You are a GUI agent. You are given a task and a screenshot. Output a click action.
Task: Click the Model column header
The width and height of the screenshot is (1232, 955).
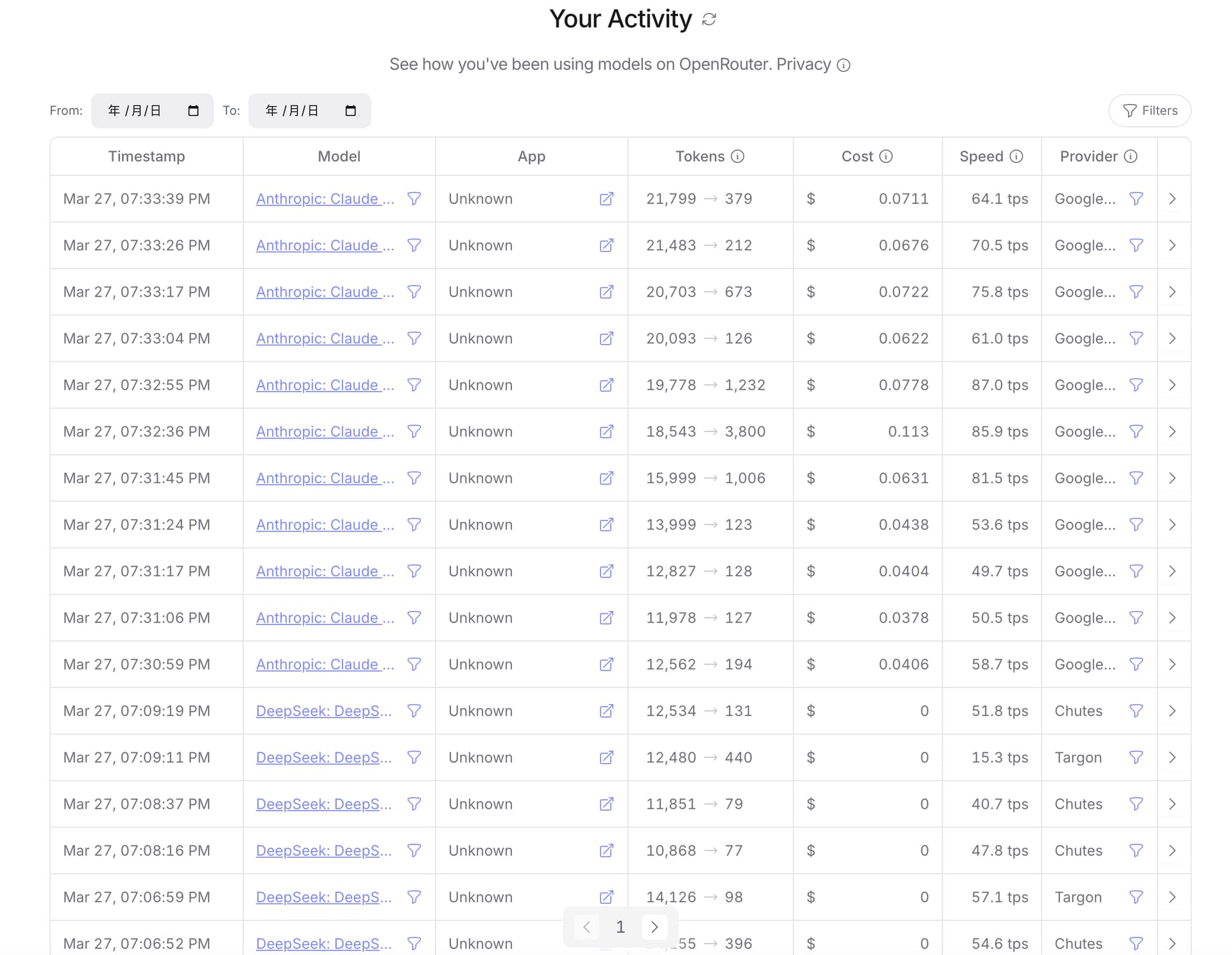[x=339, y=156]
